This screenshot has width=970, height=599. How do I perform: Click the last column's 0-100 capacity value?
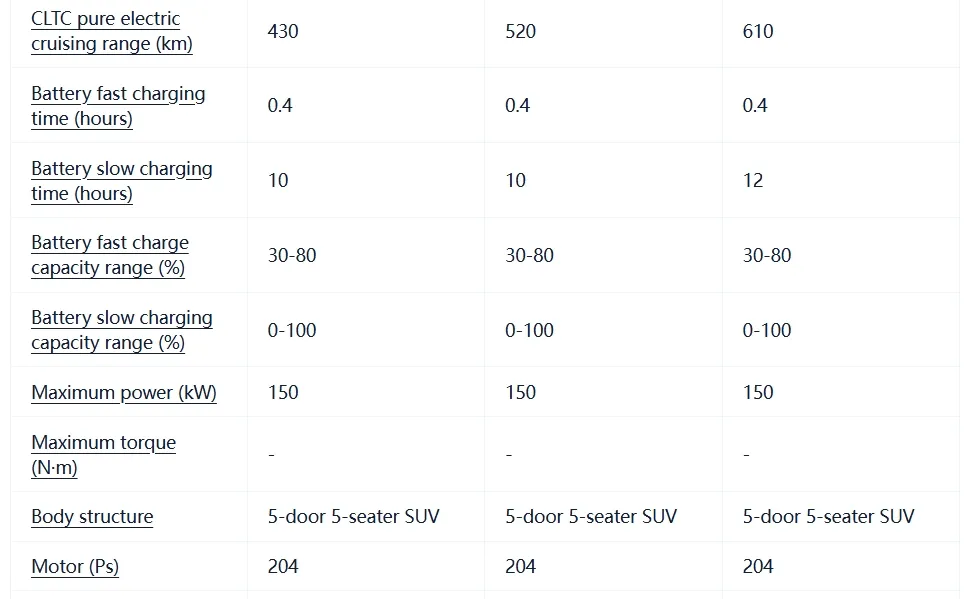[767, 330]
